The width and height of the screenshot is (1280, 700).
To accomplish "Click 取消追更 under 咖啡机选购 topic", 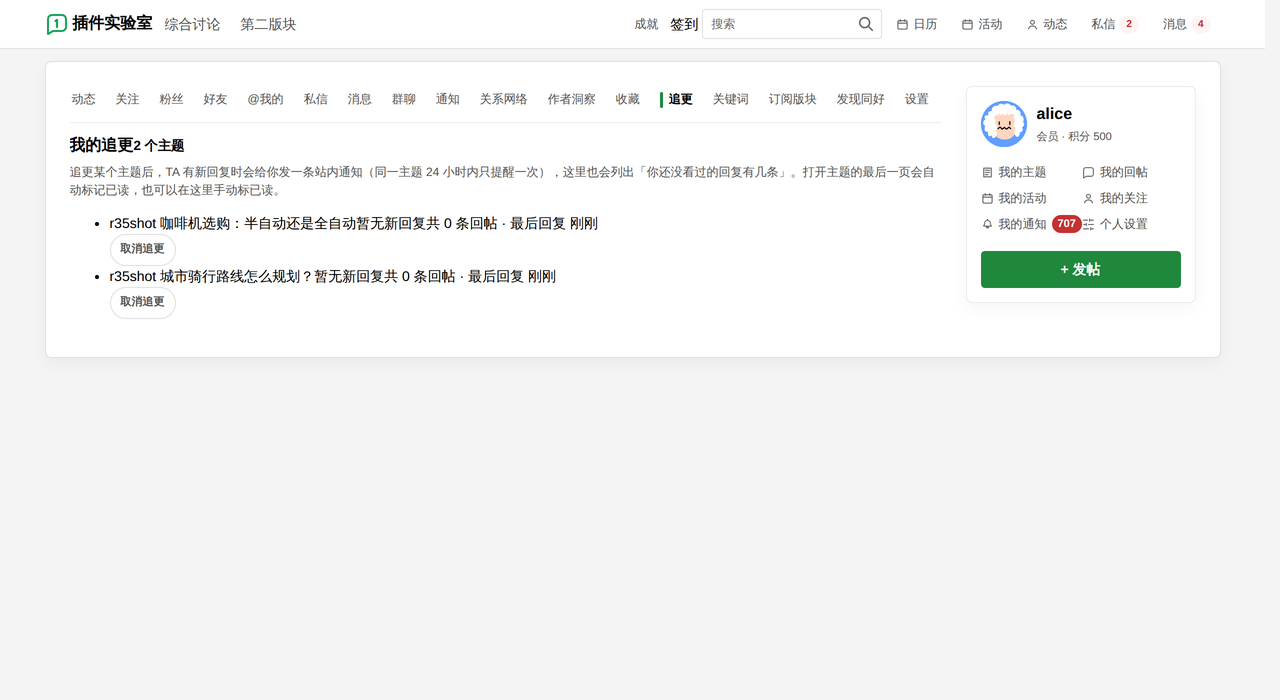I will click(x=142, y=249).
